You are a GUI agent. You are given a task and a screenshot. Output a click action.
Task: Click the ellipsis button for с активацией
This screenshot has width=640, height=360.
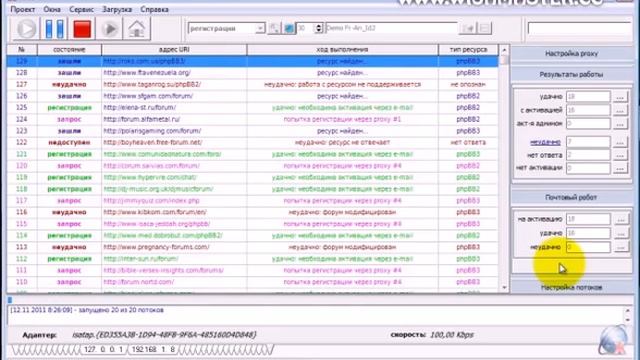[x=620, y=110]
